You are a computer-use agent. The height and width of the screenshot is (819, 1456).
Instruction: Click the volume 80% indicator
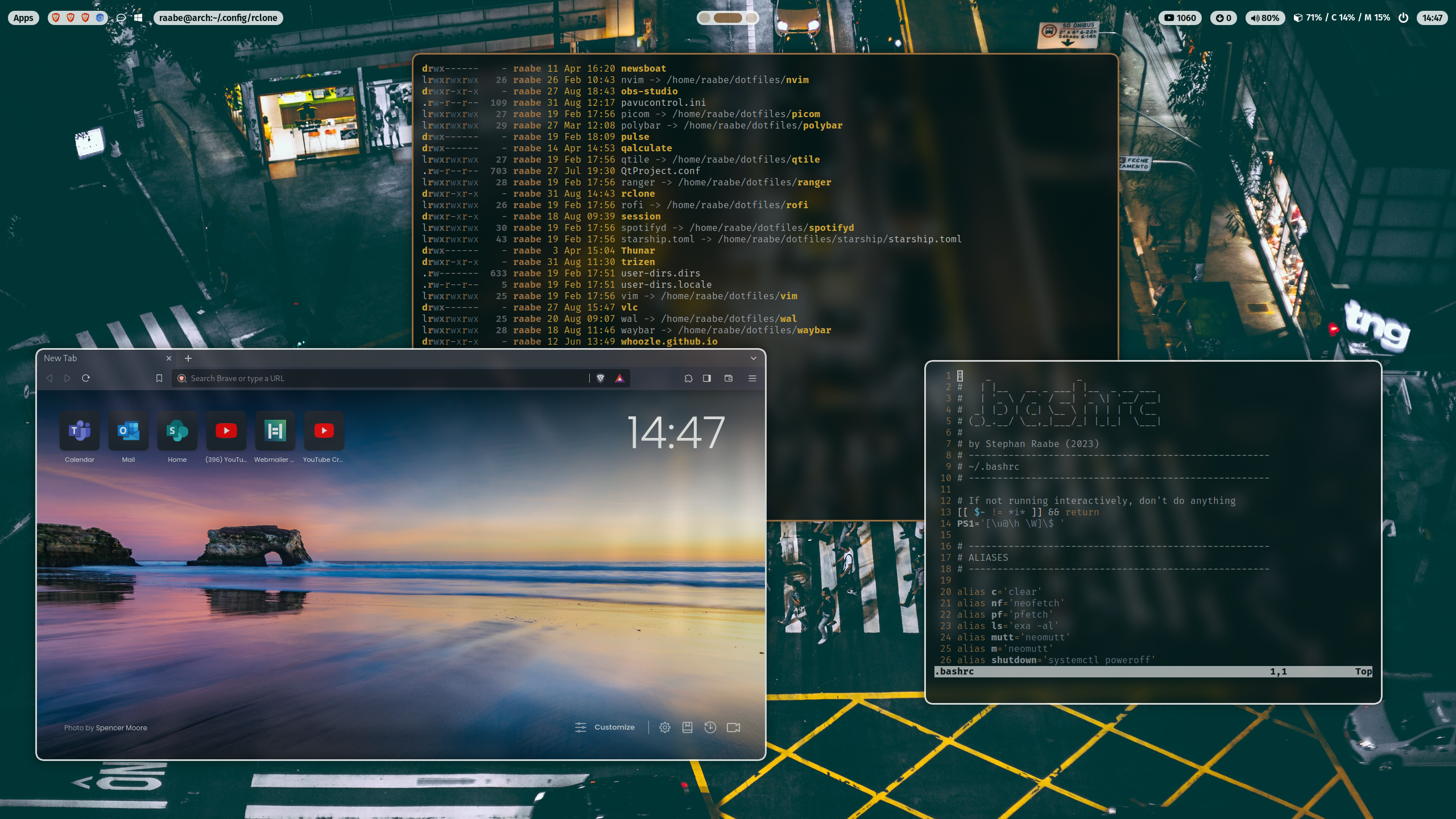tap(1265, 18)
